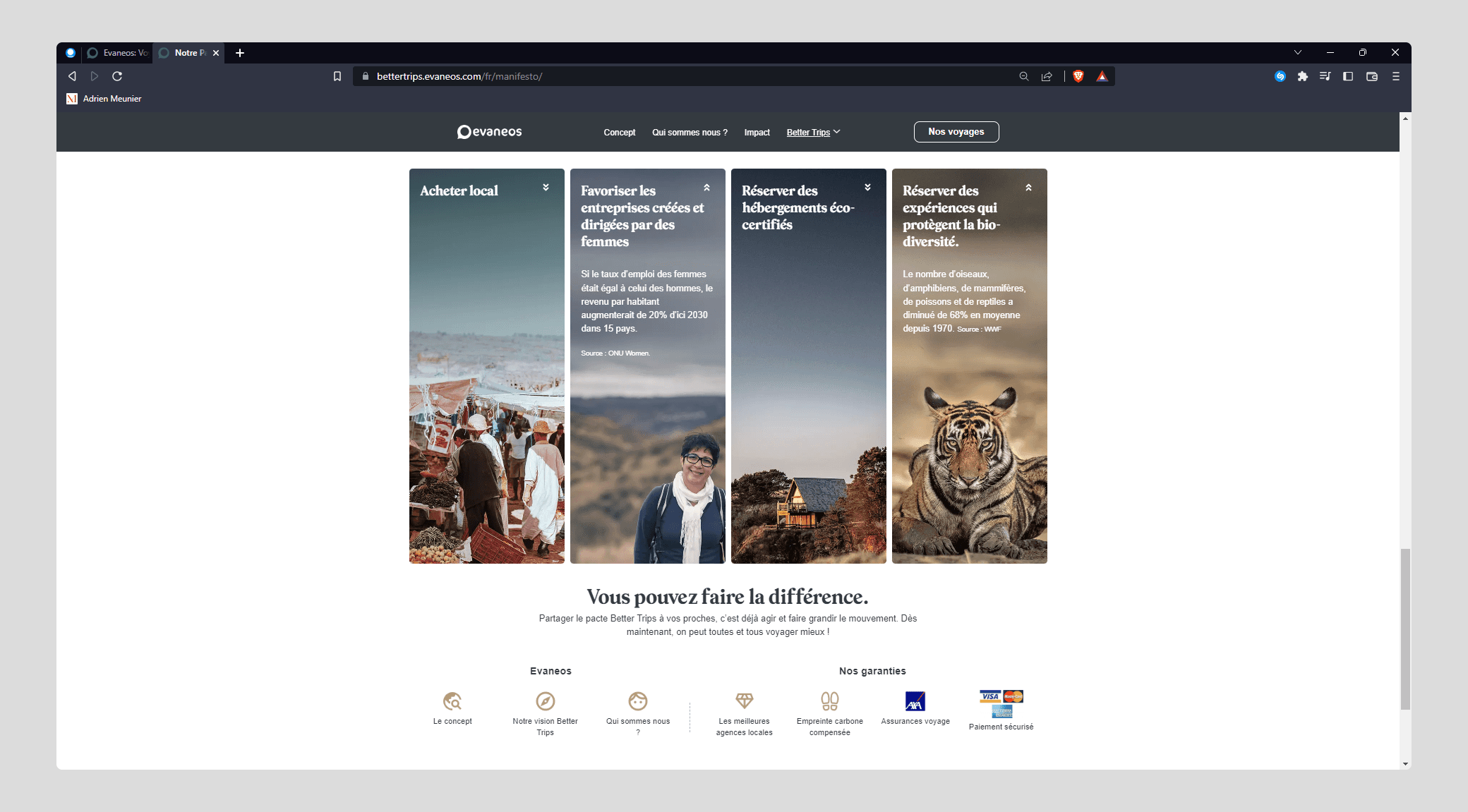
Task: Open the Better Trips dropdown menu
Action: coord(813,132)
